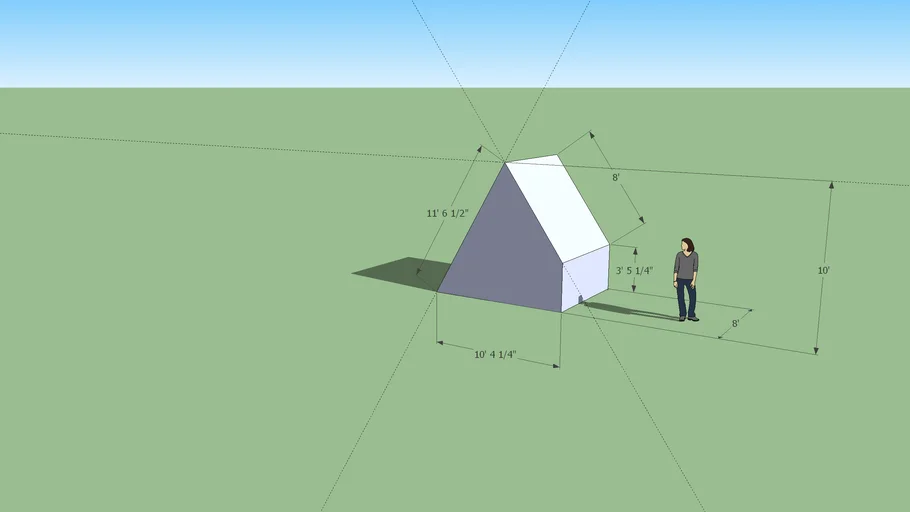
Task: Click the 8' dimension above the roof
Action: pyautogui.click(x=617, y=177)
